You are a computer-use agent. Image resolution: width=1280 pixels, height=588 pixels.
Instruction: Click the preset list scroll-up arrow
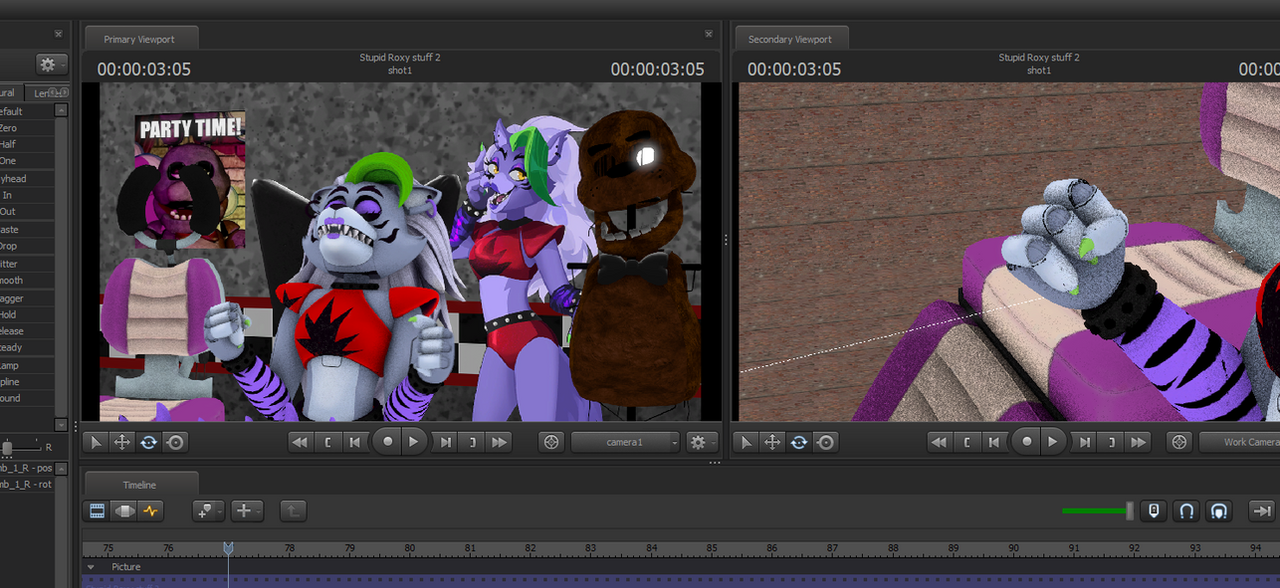tap(61, 110)
